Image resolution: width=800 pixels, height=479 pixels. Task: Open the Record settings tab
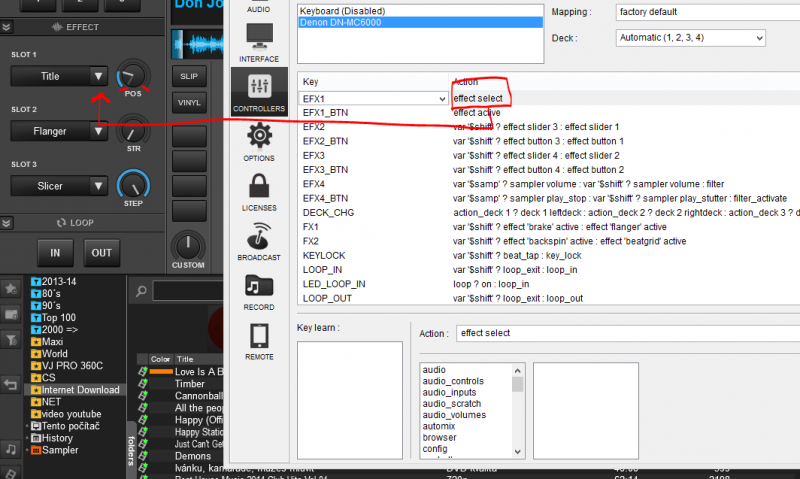(259, 291)
